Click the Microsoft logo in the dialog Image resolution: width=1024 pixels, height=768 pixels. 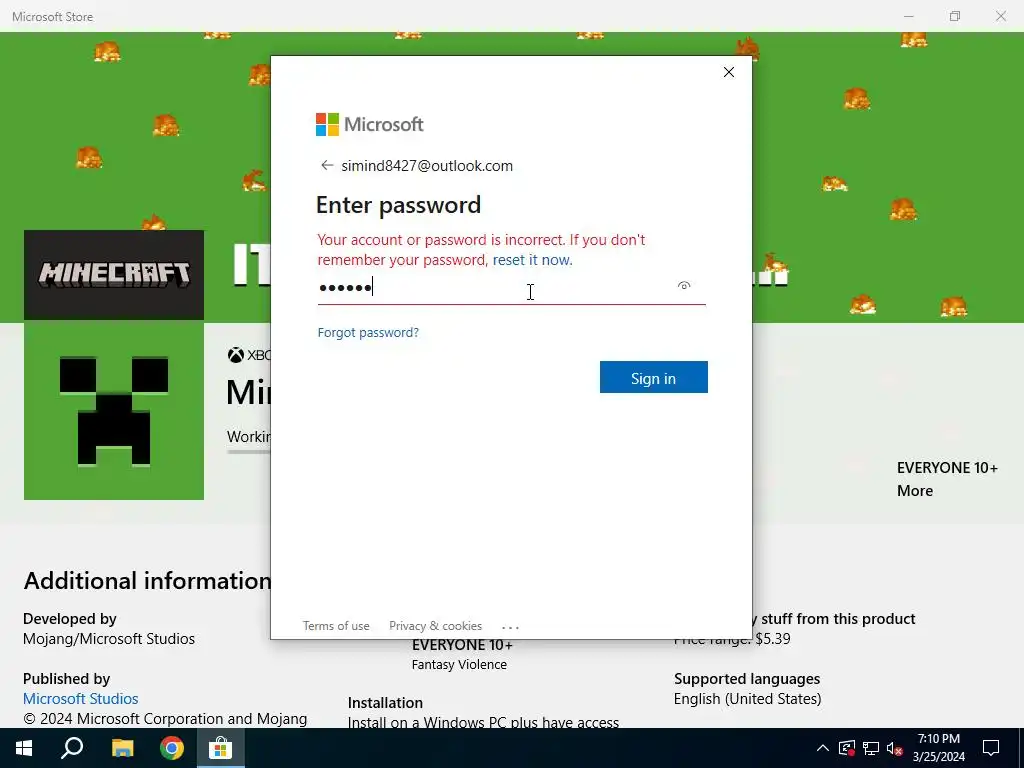tap(370, 124)
